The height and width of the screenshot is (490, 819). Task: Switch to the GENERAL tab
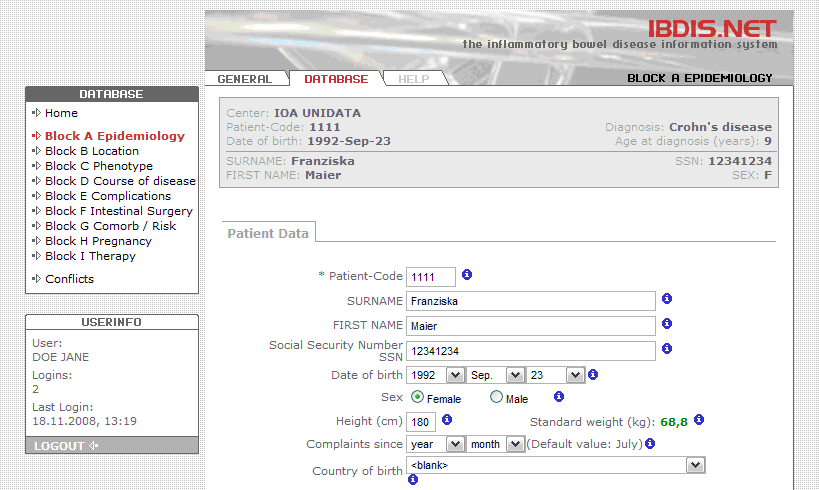(244, 79)
